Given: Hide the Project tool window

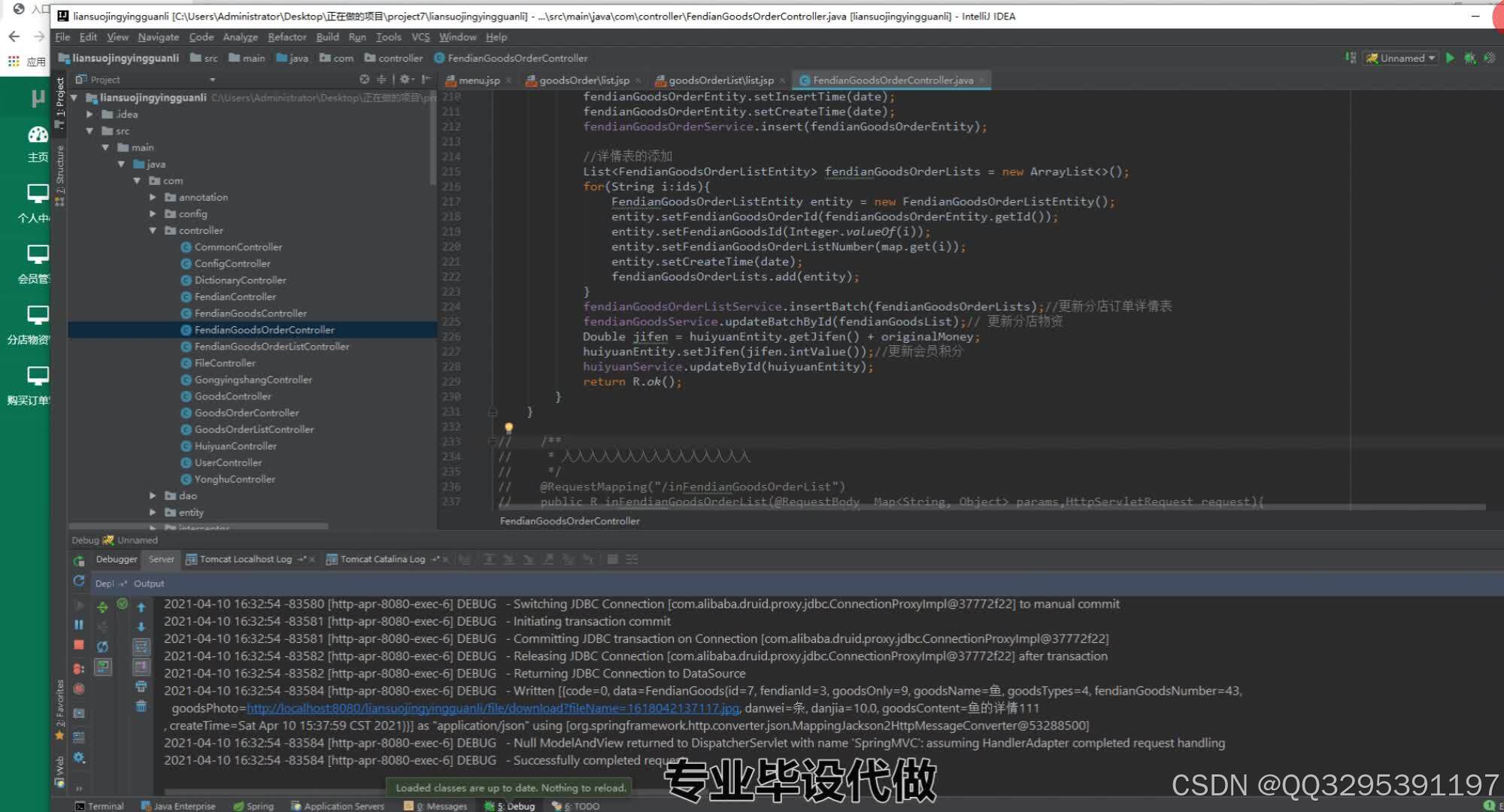Looking at the screenshot, I should click(x=426, y=79).
